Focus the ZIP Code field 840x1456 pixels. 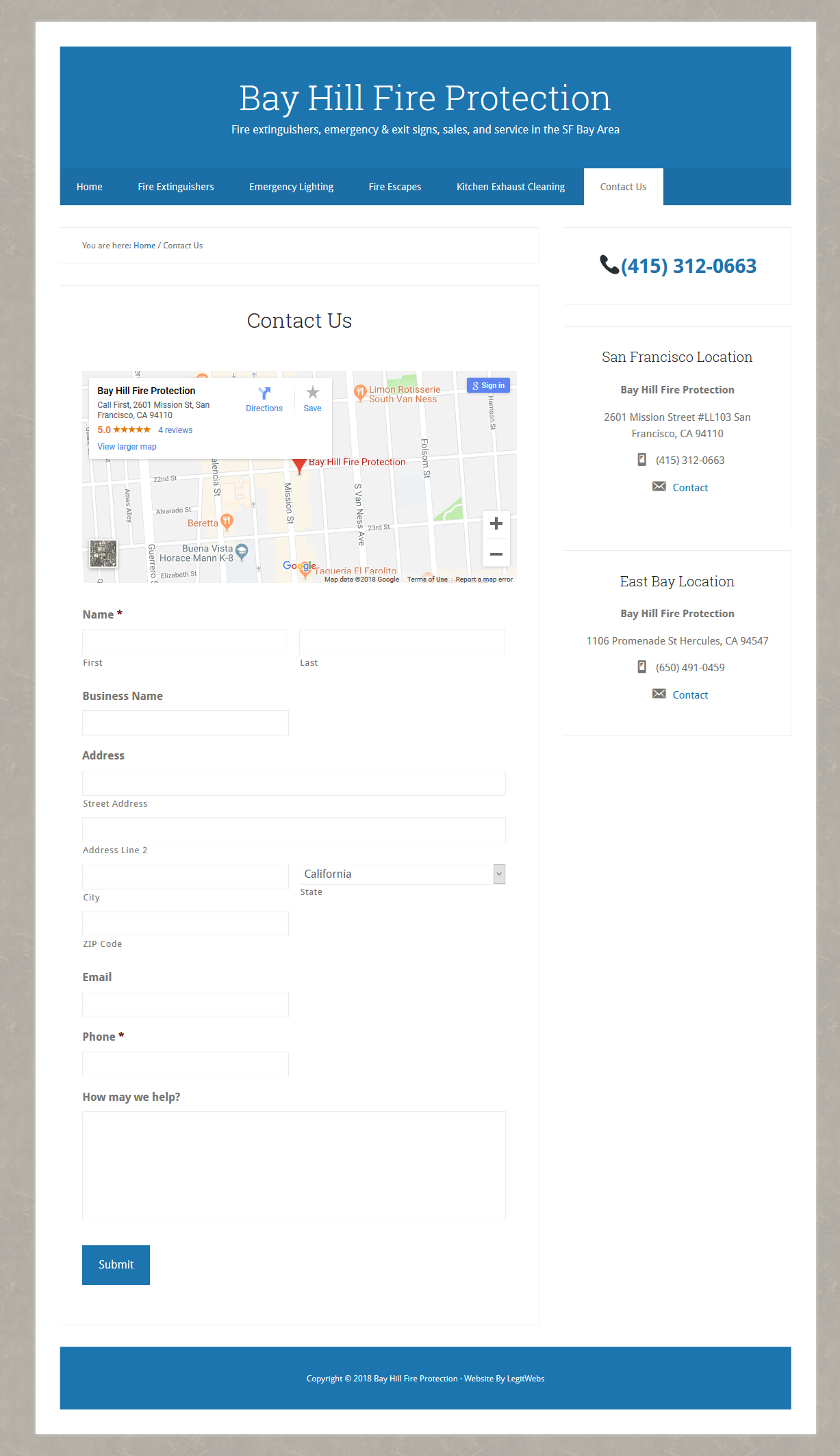(185, 923)
